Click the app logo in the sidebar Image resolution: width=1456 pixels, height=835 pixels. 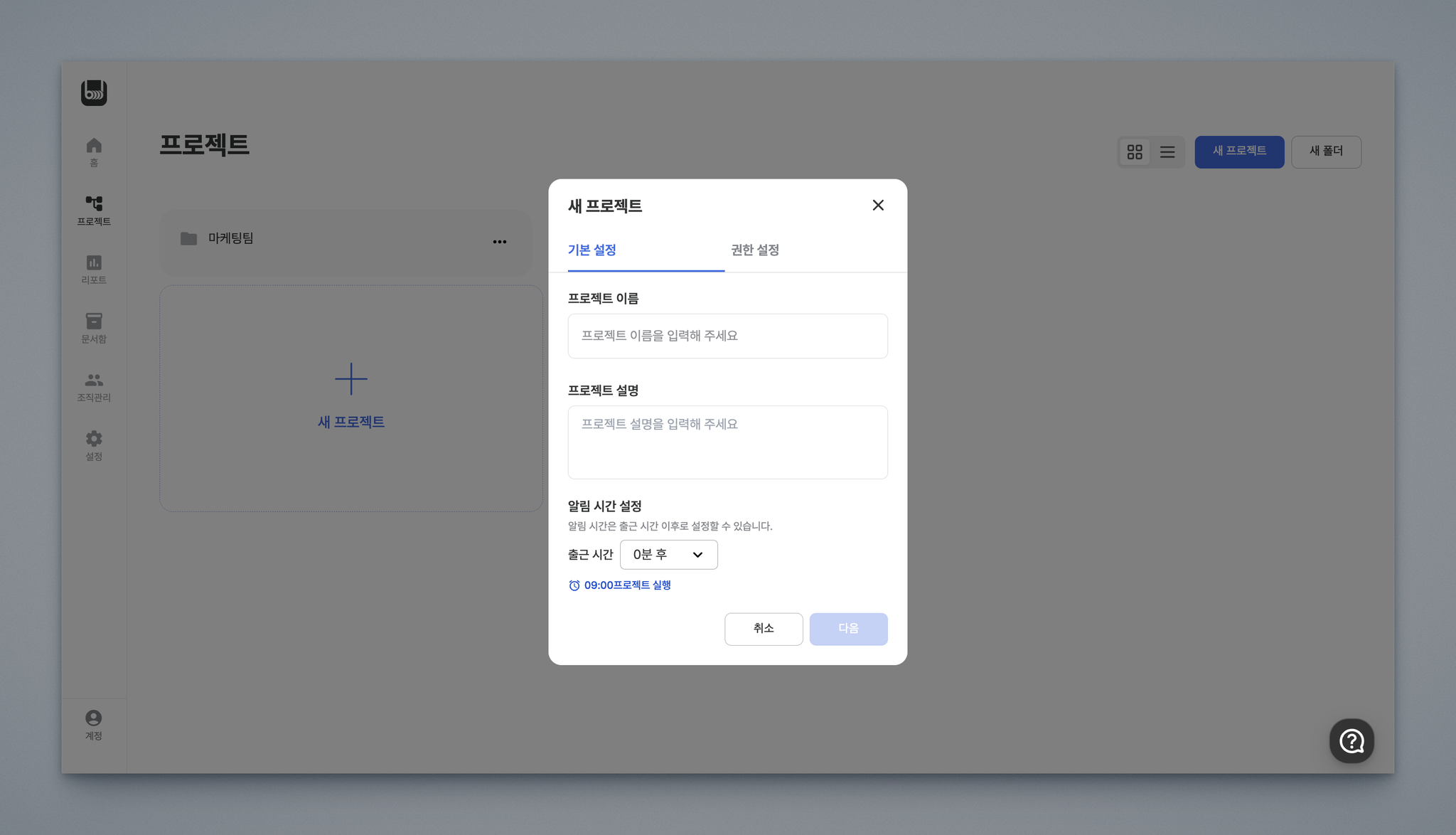point(94,92)
